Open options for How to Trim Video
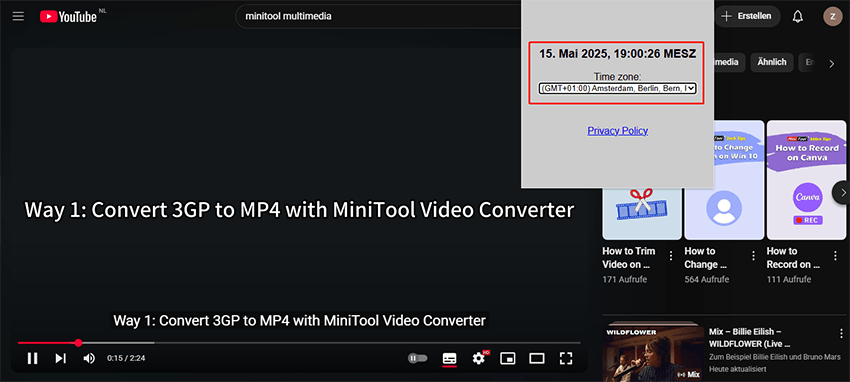This screenshot has height=382, width=850. 671,256
